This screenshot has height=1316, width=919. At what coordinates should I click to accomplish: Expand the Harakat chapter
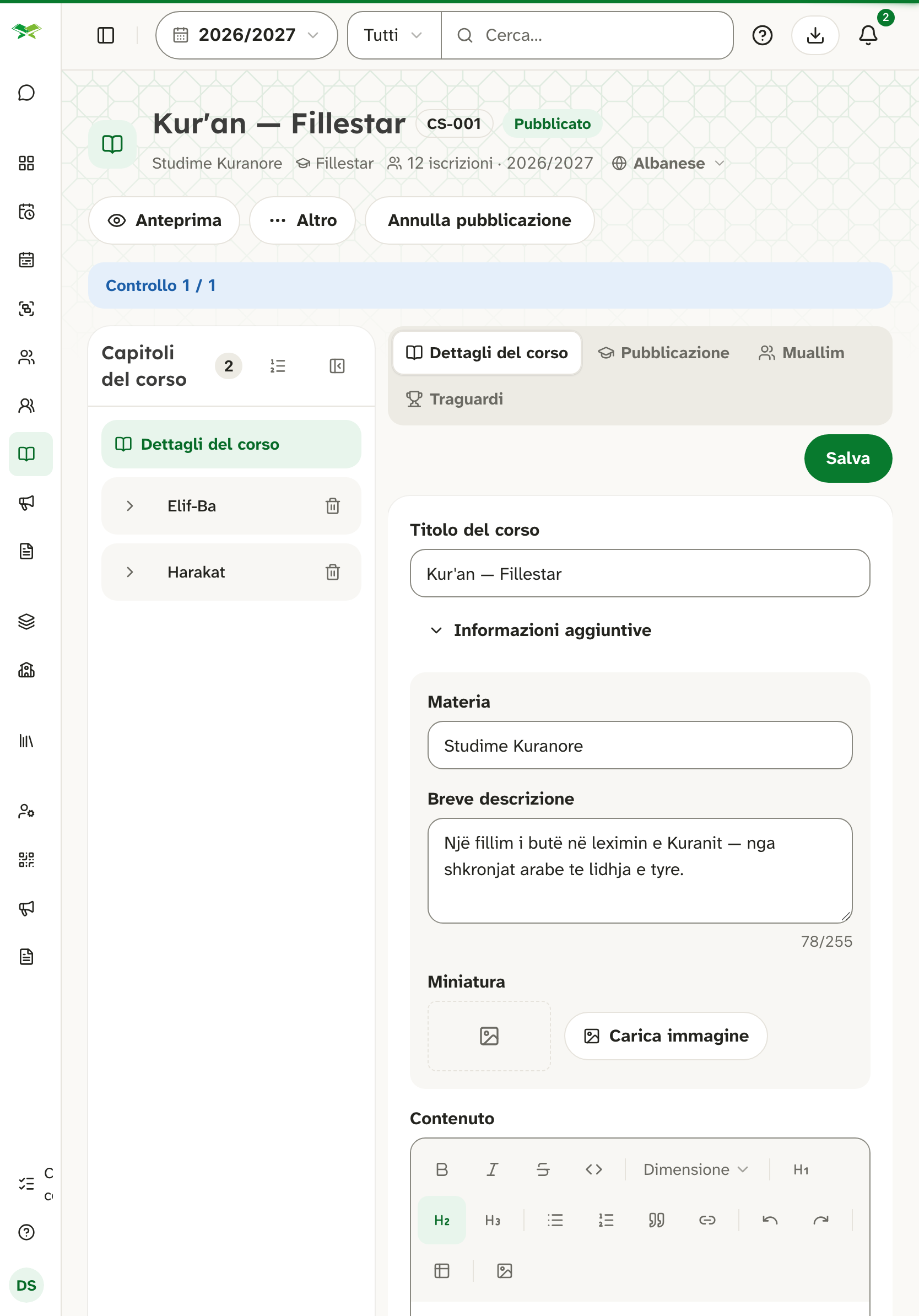130,572
